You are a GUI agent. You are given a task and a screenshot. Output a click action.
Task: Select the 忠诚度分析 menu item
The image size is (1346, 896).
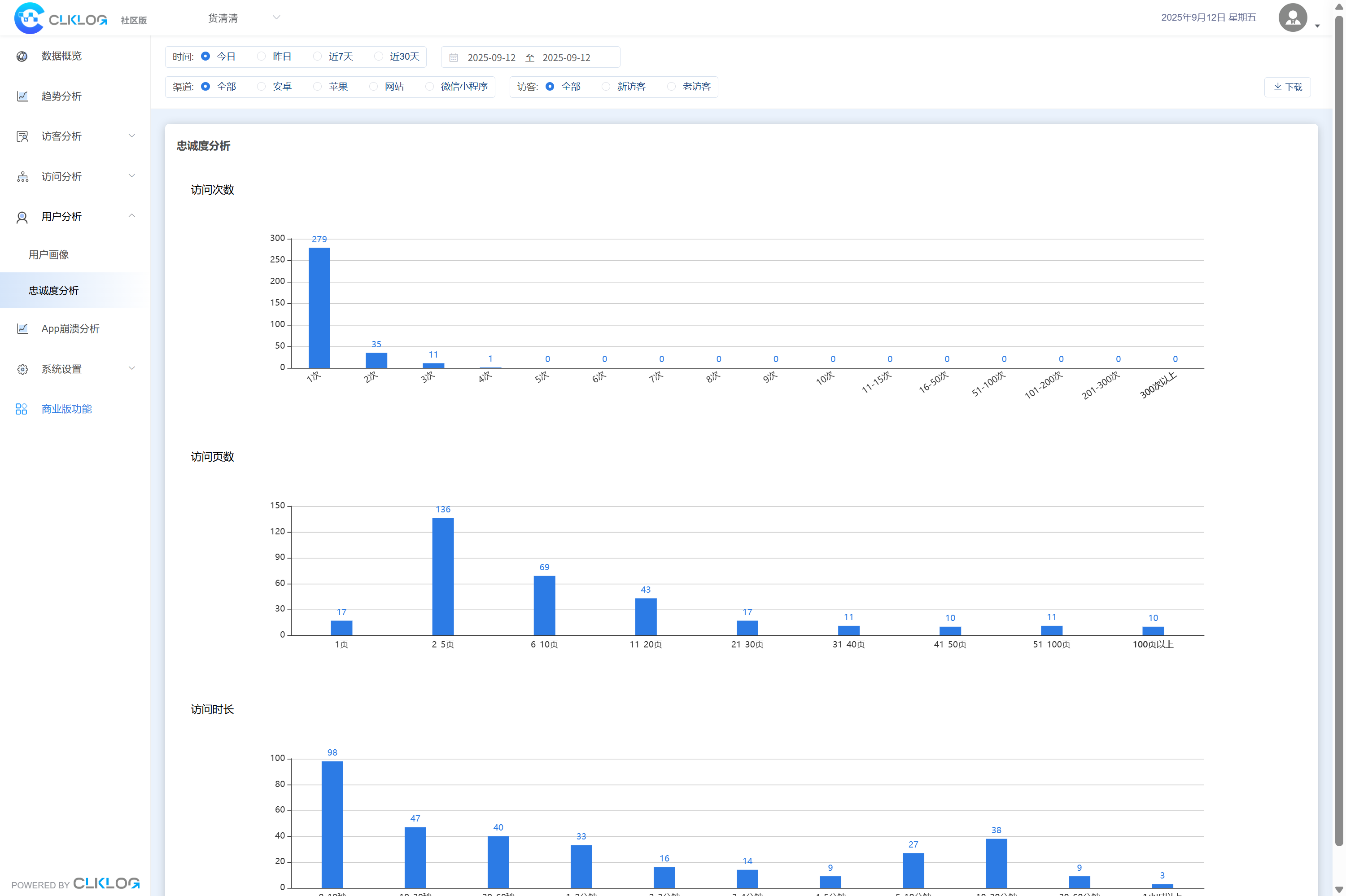(54, 290)
